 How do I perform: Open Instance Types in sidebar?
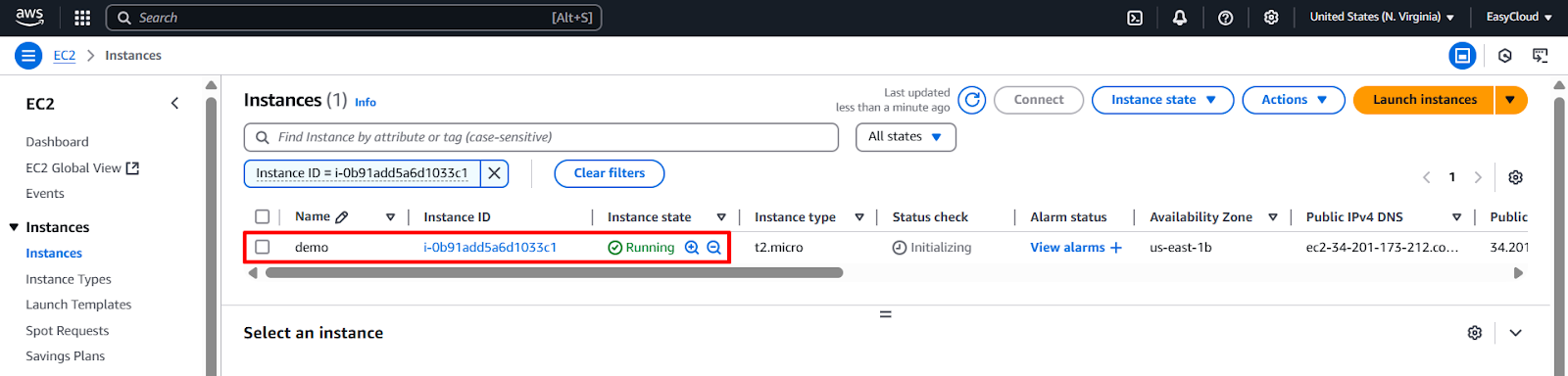point(69,279)
